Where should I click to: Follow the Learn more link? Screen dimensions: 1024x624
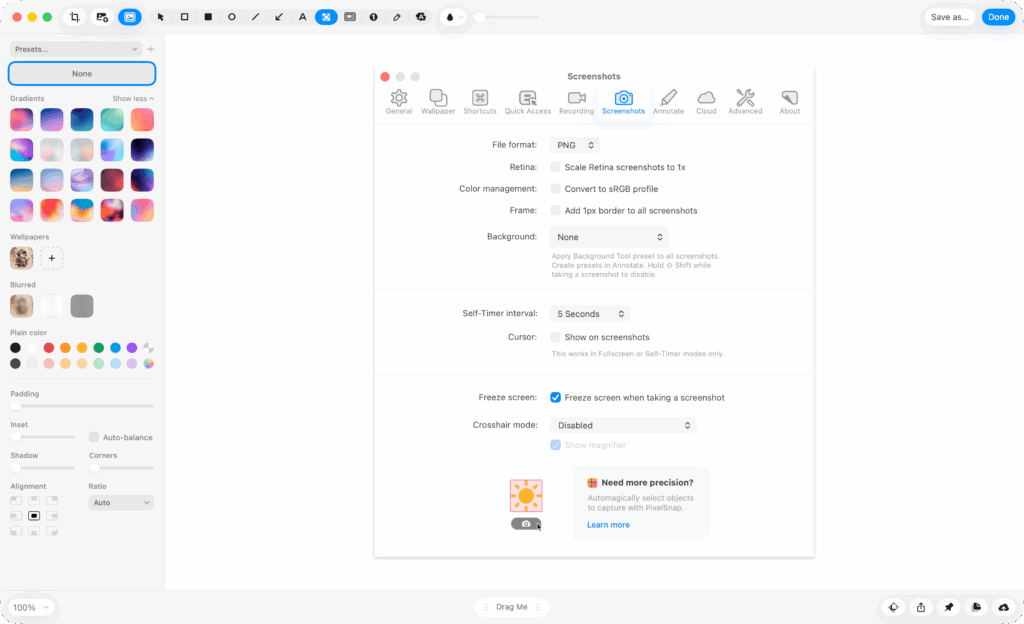[608, 525]
